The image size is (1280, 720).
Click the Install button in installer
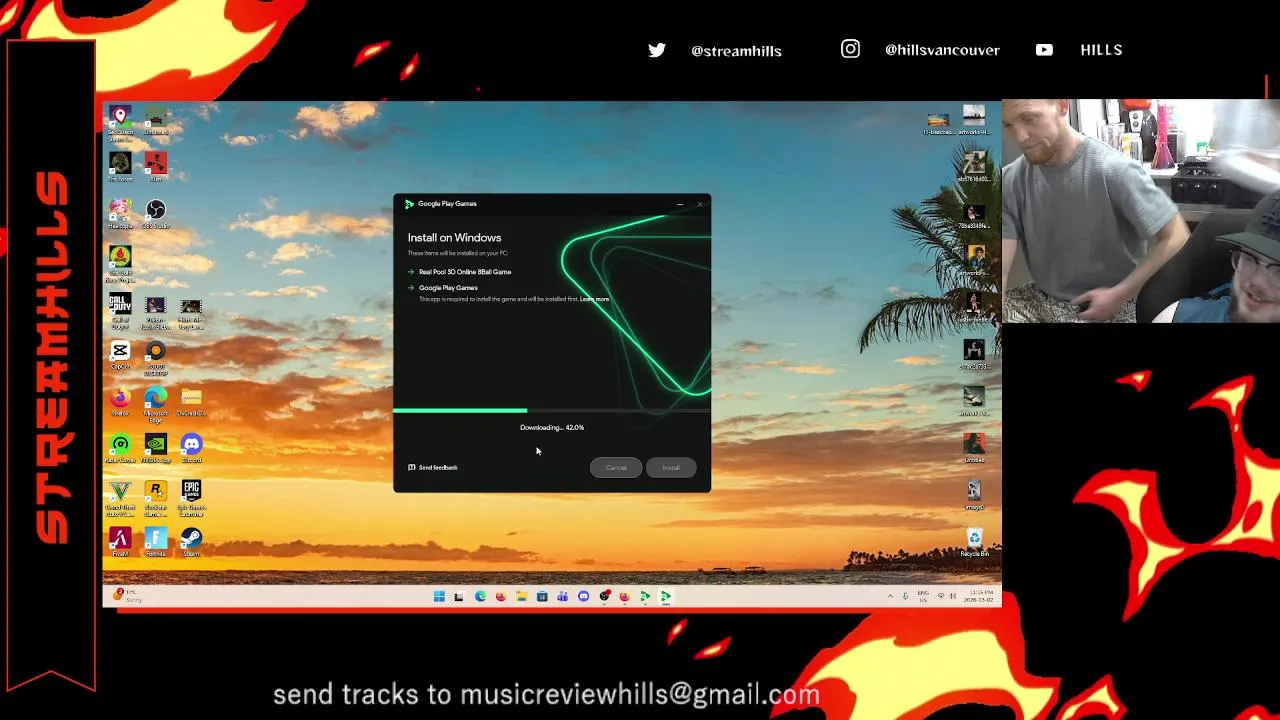pyautogui.click(x=671, y=468)
